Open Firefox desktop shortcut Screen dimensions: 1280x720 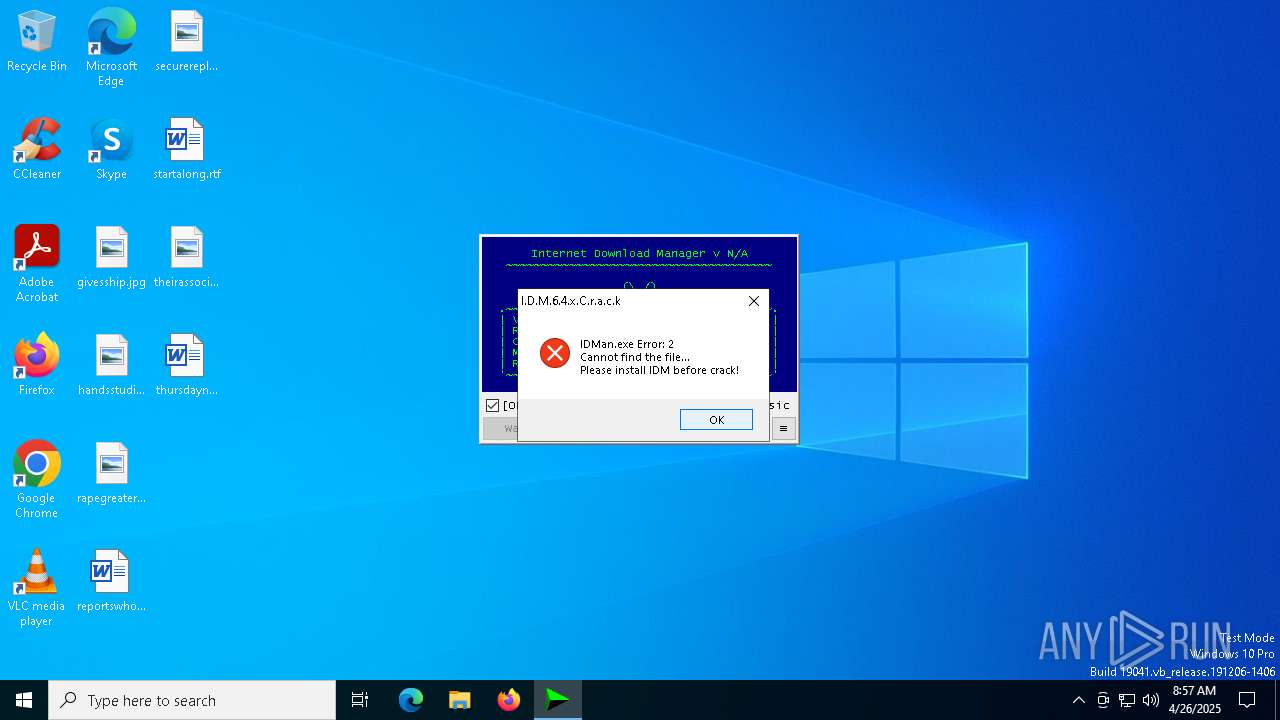[37, 366]
